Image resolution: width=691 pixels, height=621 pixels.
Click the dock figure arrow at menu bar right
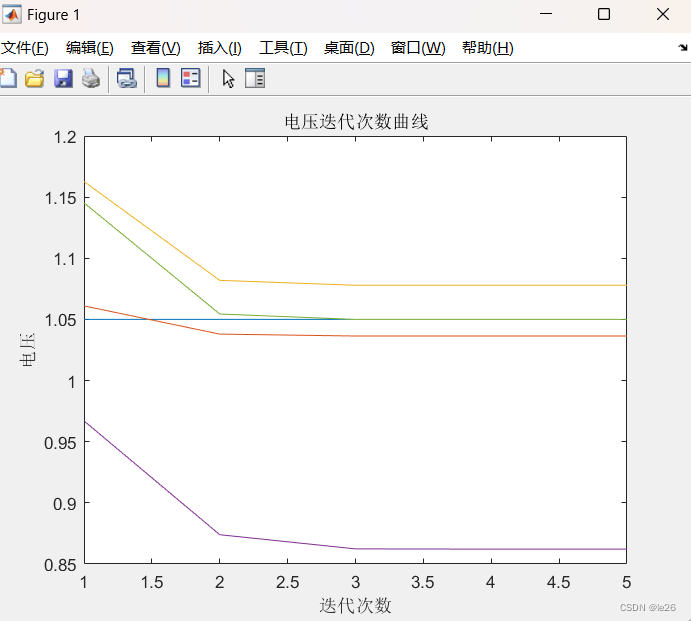(x=683, y=47)
